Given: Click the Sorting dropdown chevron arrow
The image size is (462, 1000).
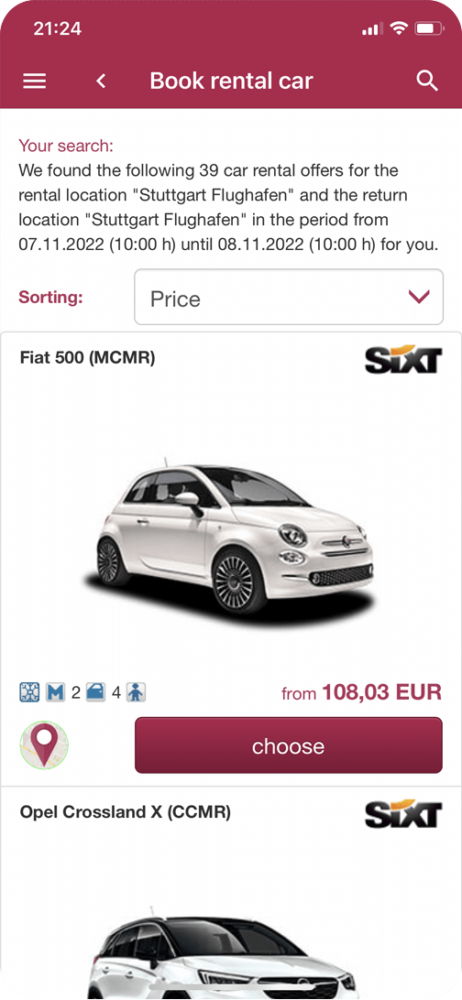Looking at the screenshot, I should click(x=419, y=297).
